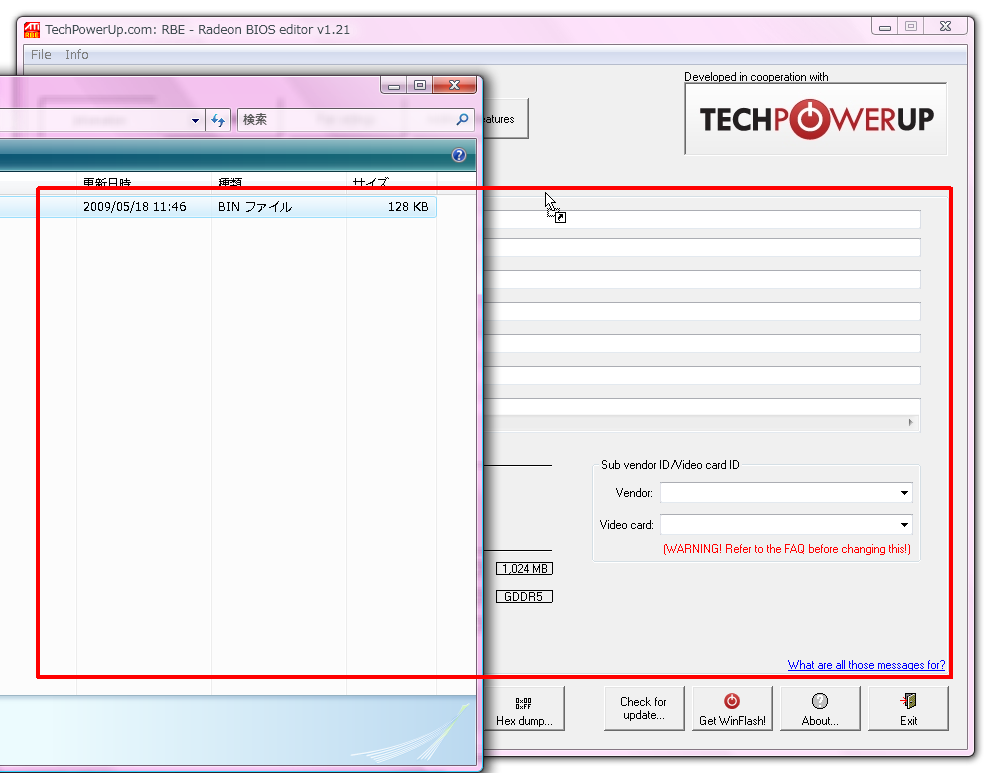This screenshot has height=773, width=991.
Task: Click the red WARNING FAQ notice text
Action: coord(787,549)
